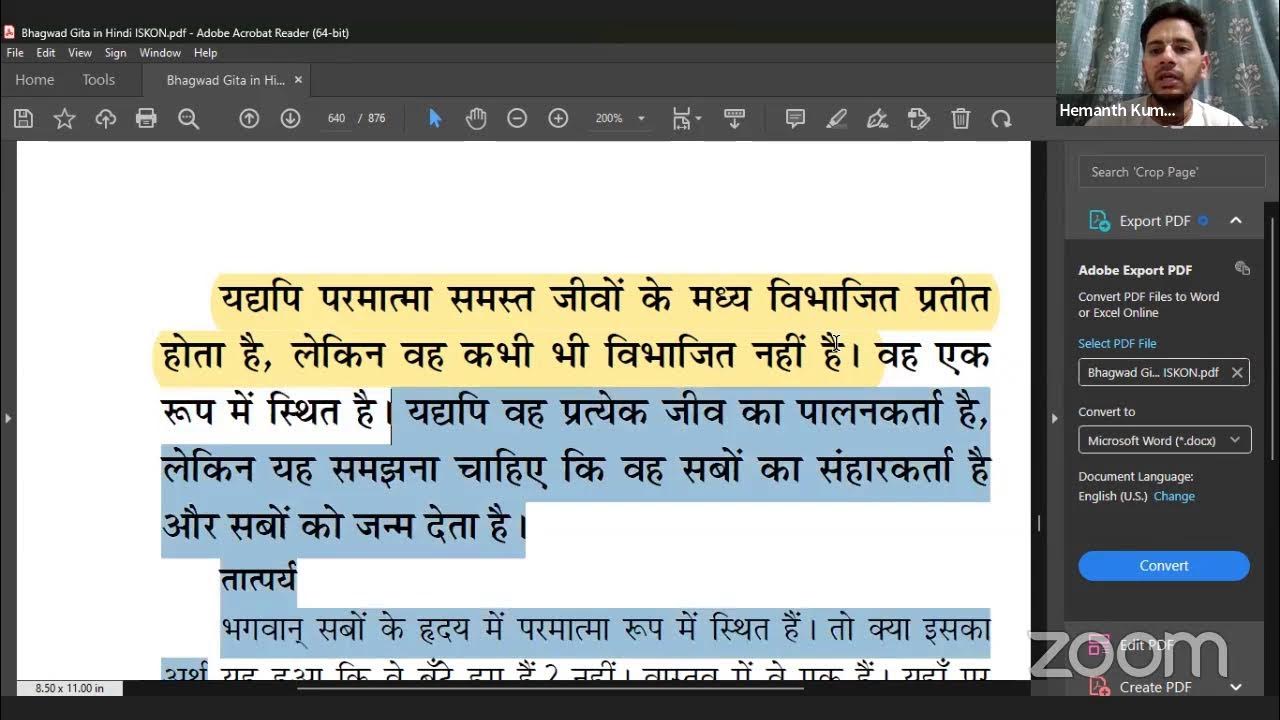
Task: Collapse the right tools pane arrow
Action: (x=1054, y=418)
